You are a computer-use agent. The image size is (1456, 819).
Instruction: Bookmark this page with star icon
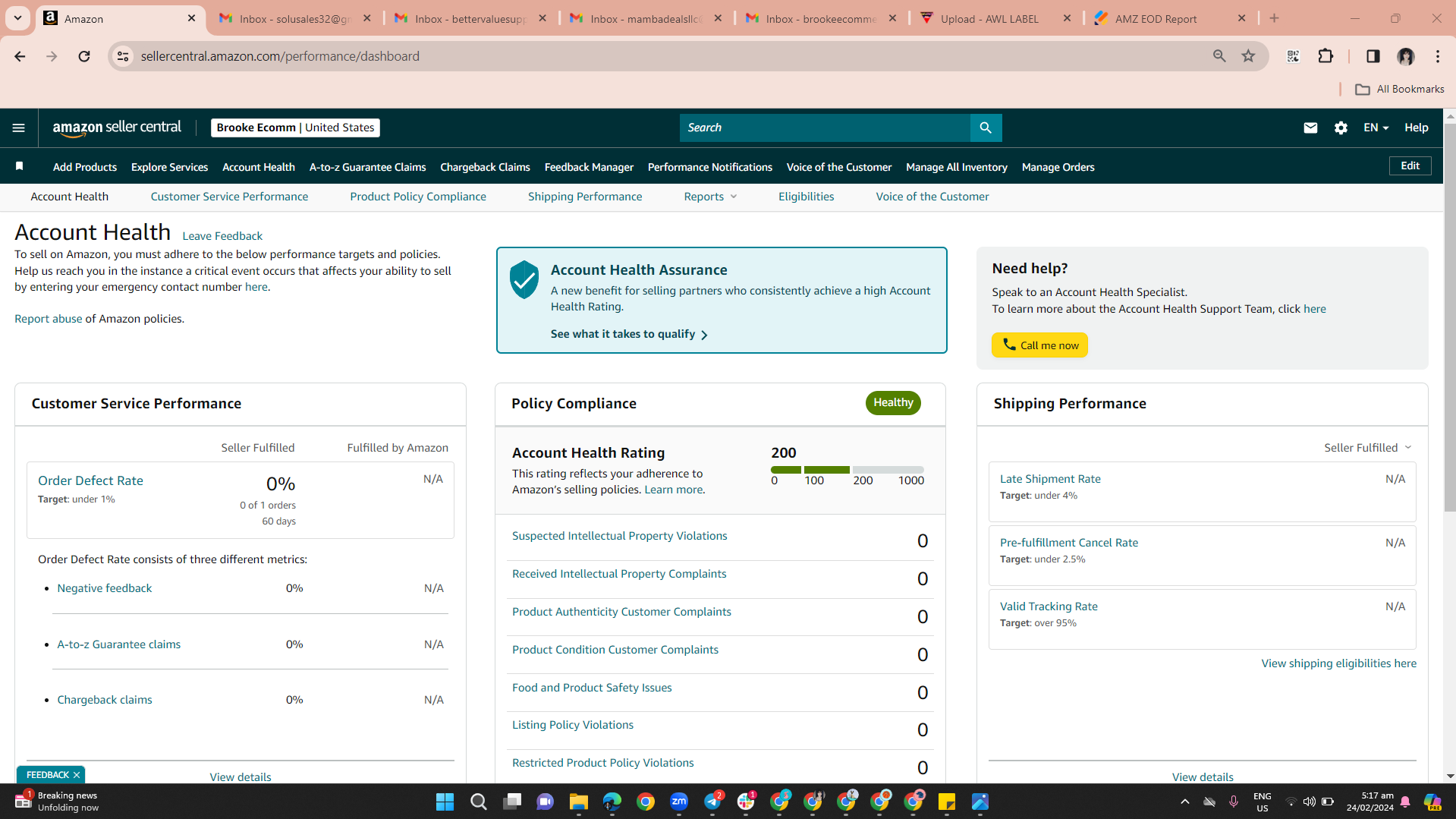coord(1248,56)
